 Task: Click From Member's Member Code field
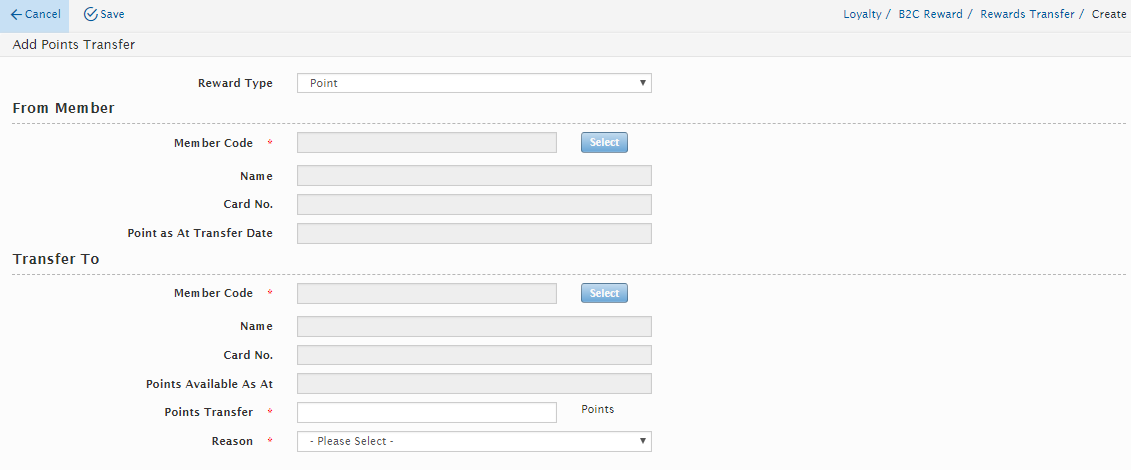pos(427,143)
